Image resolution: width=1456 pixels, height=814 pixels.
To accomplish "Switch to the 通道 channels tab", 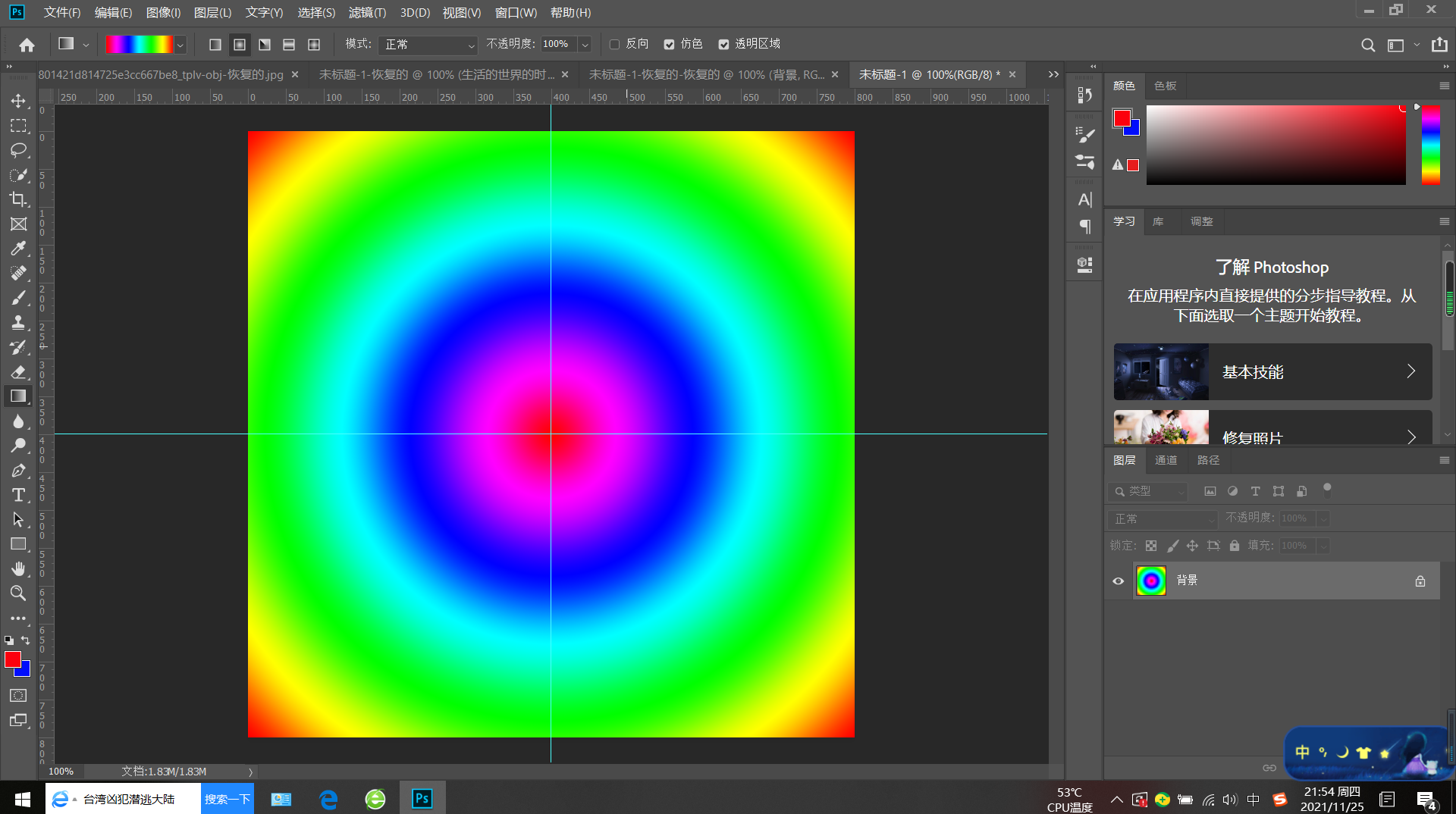I will 1166,460.
